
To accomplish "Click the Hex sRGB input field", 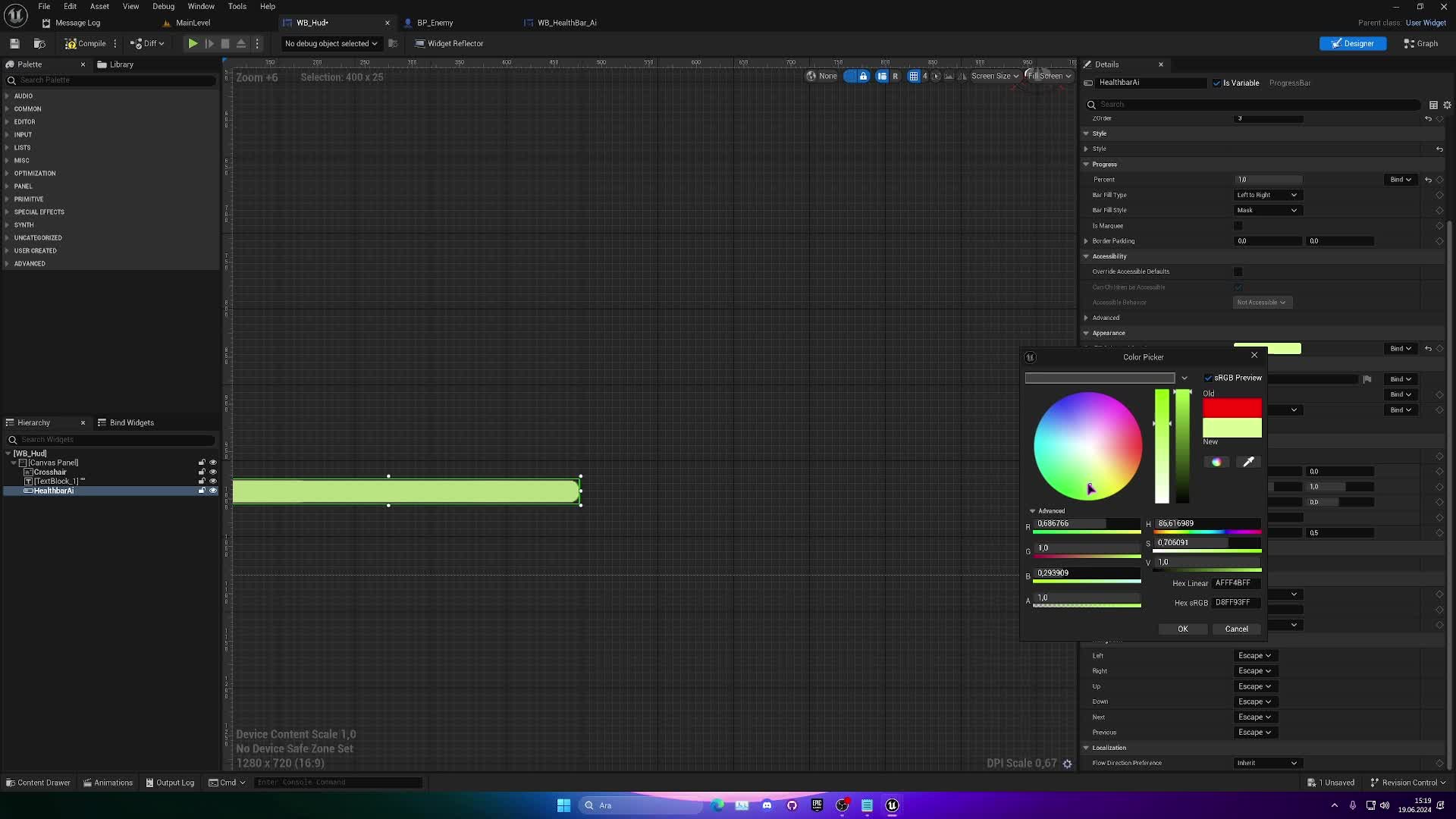I will click(1236, 602).
